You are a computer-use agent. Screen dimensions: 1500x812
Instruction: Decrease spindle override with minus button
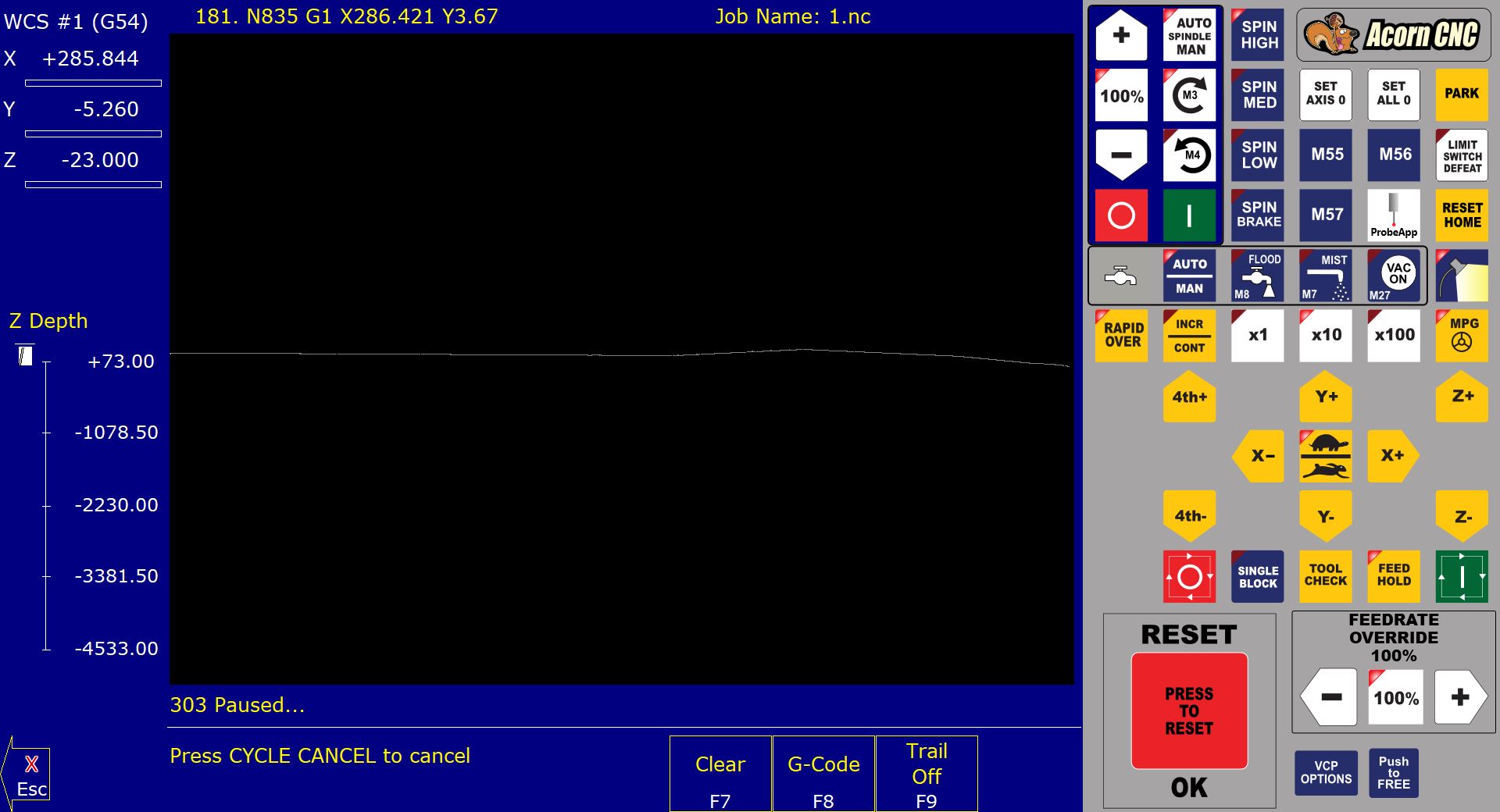tap(1121, 155)
